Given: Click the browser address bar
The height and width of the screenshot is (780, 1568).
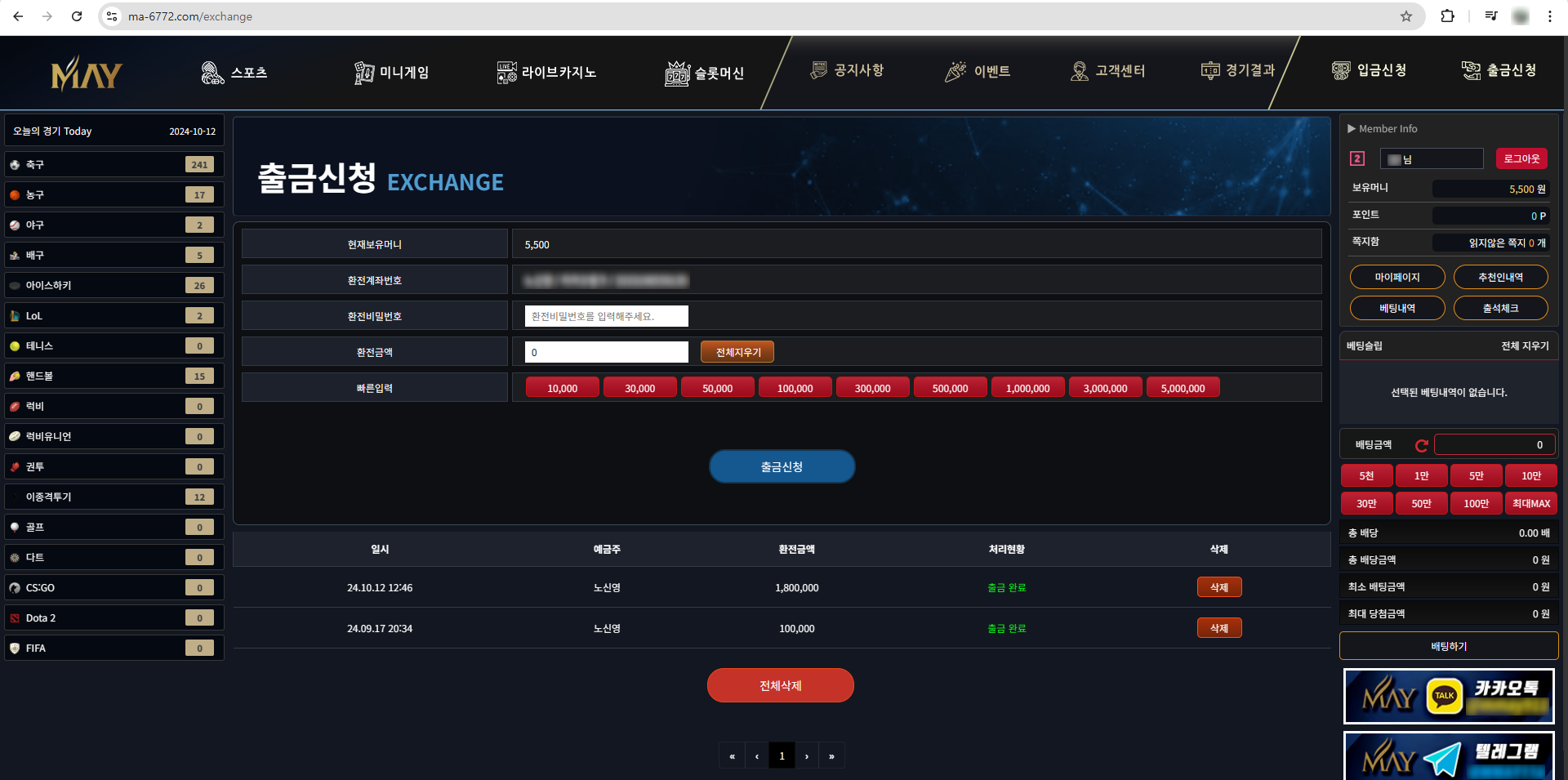Looking at the screenshot, I should click(x=759, y=16).
